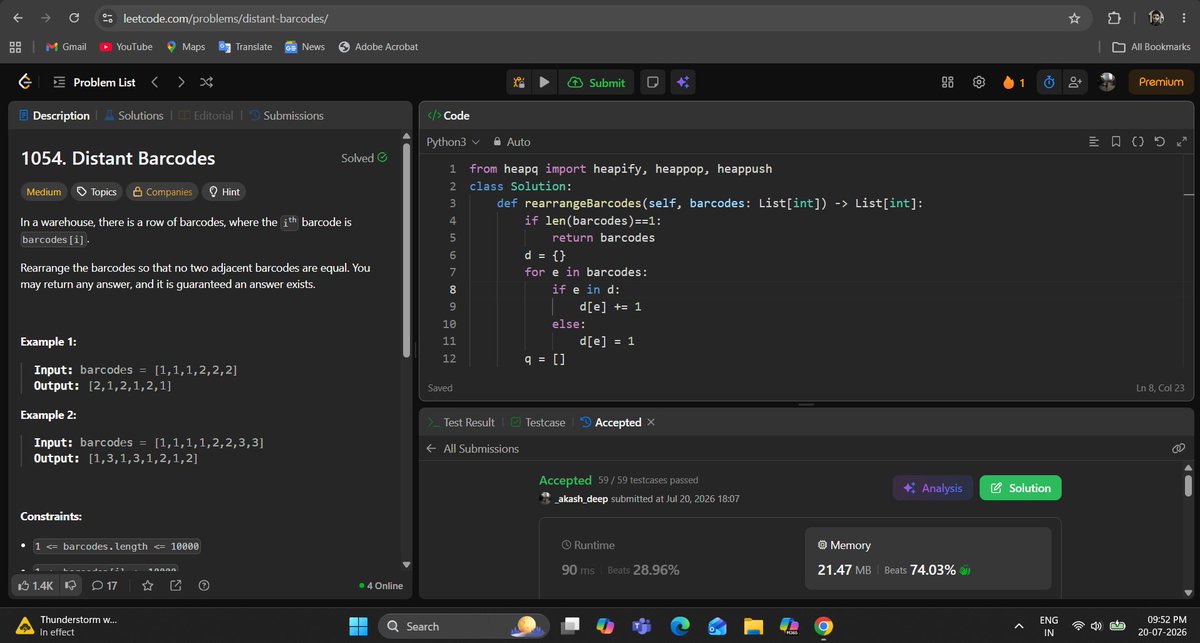Run the code with the play button
The width and height of the screenshot is (1200, 643).
pos(545,83)
